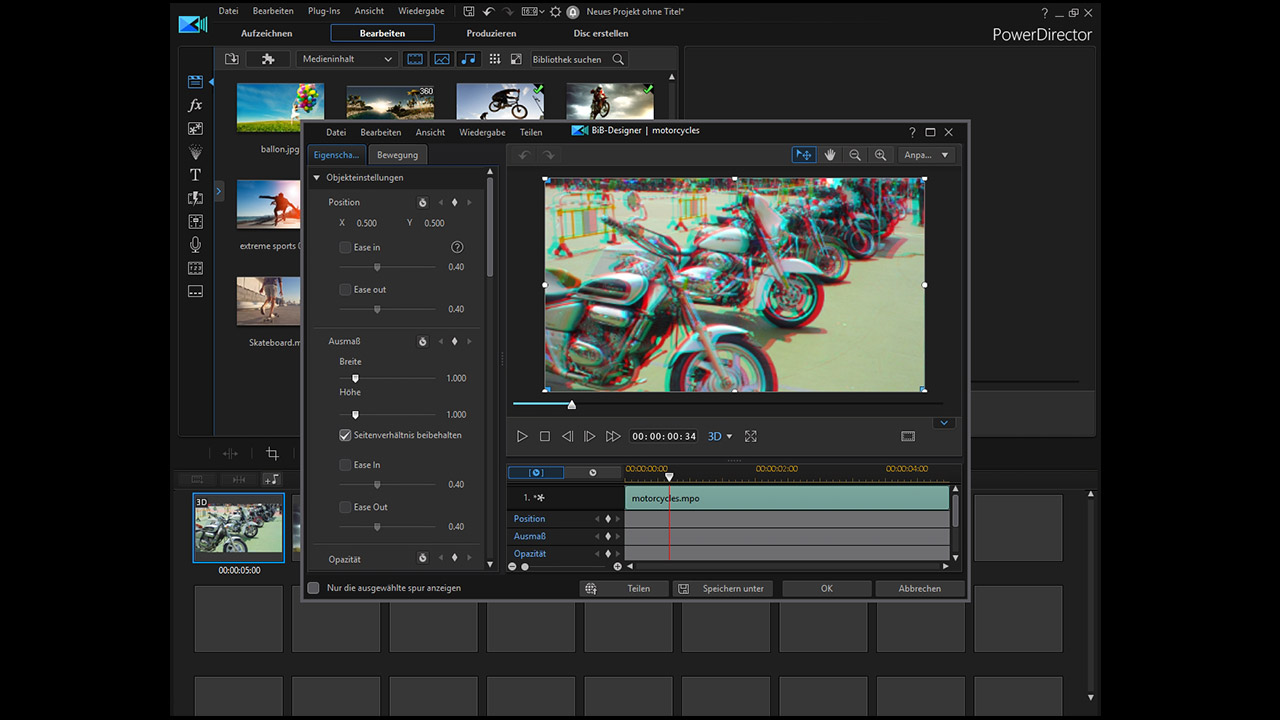Viewport: 1280px width, 720px height.
Task: Open the Produzieren tab
Action: tap(491, 33)
